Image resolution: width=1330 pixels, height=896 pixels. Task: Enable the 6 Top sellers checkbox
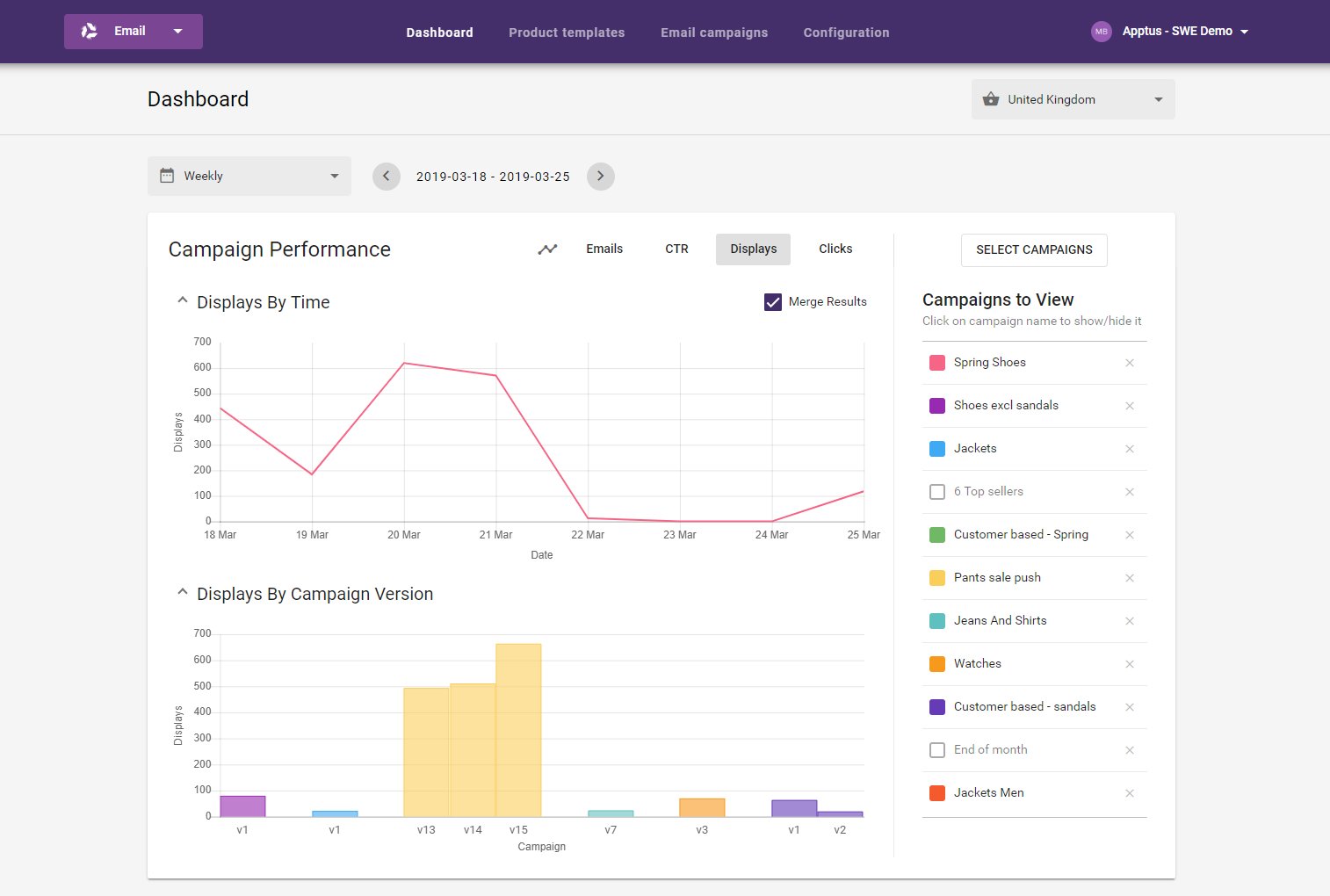[937, 492]
